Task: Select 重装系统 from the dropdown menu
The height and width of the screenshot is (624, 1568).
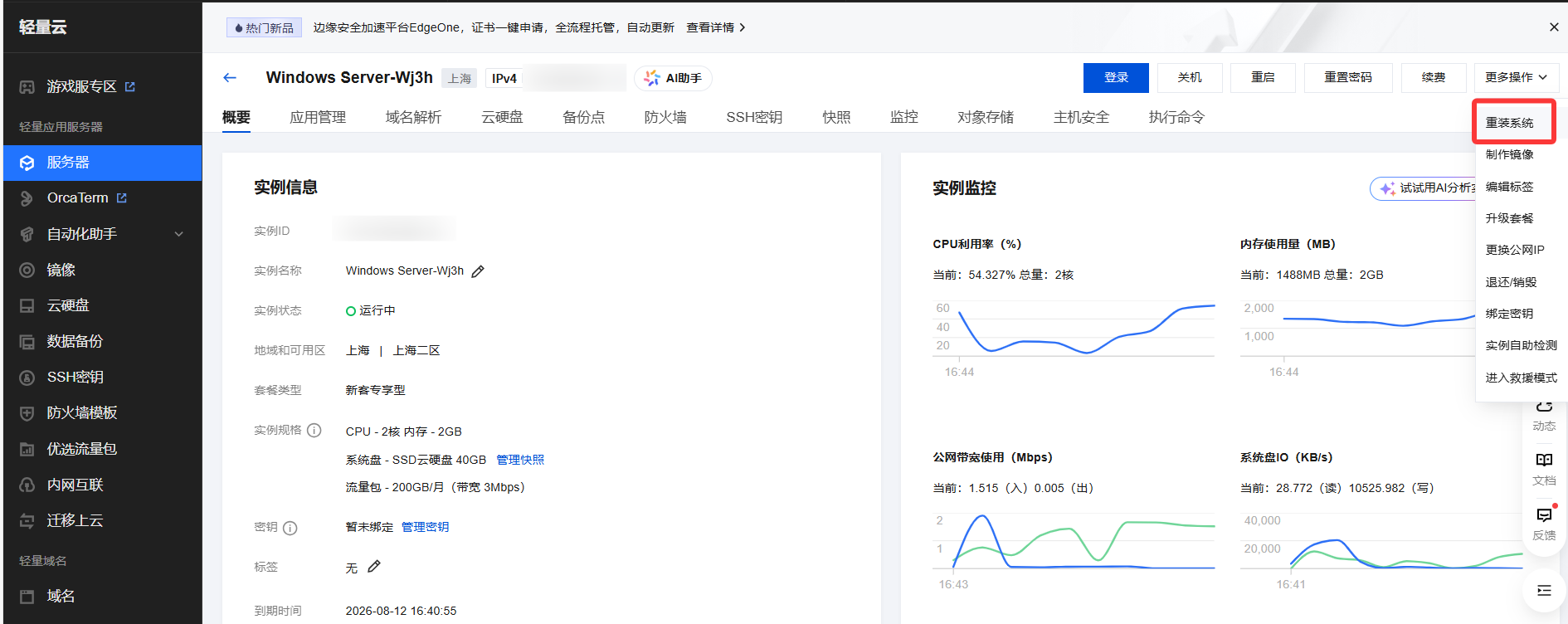Action: pos(1509,123)
